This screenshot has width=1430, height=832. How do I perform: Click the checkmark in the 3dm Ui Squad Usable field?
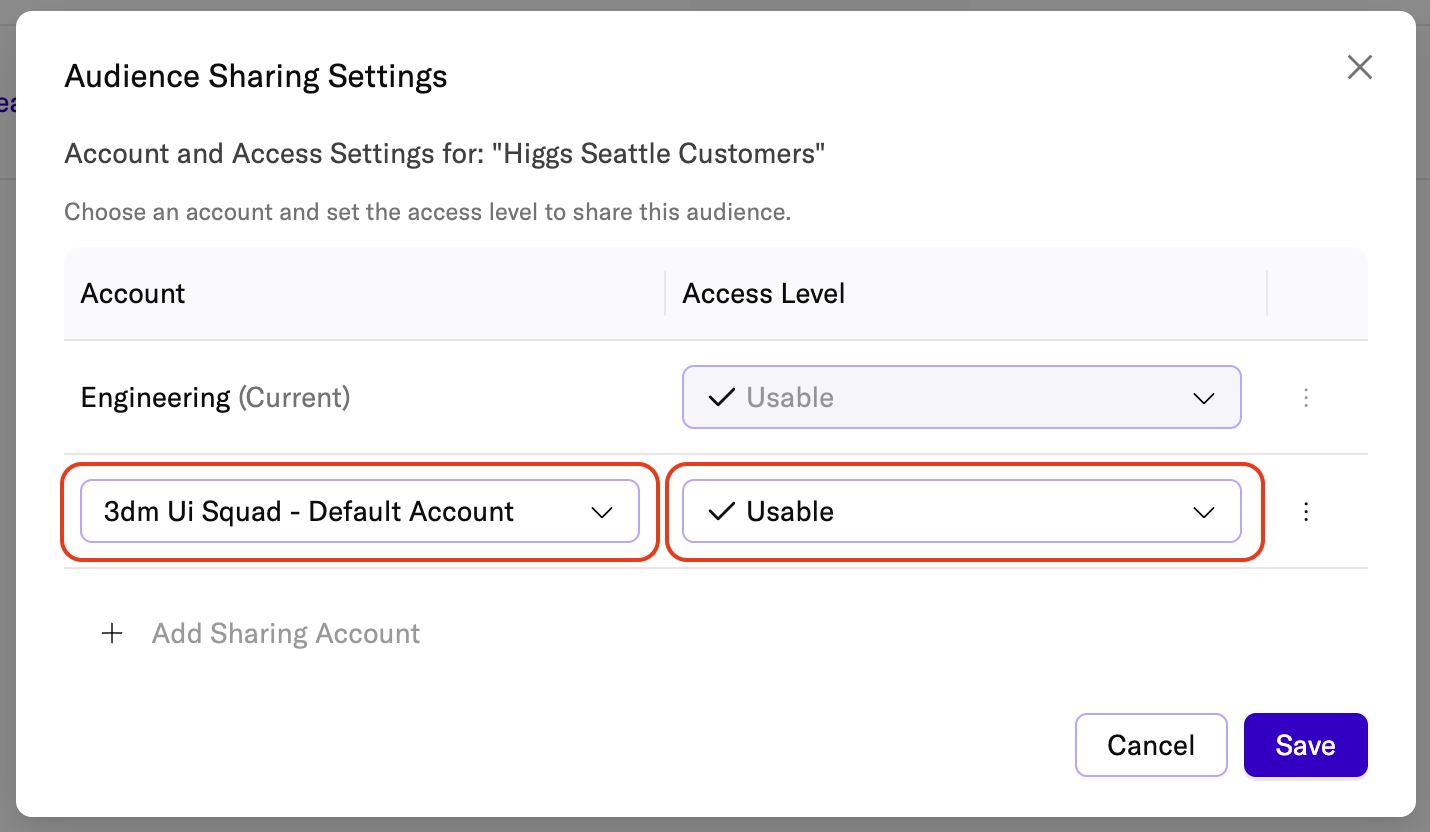pos(721,512)
